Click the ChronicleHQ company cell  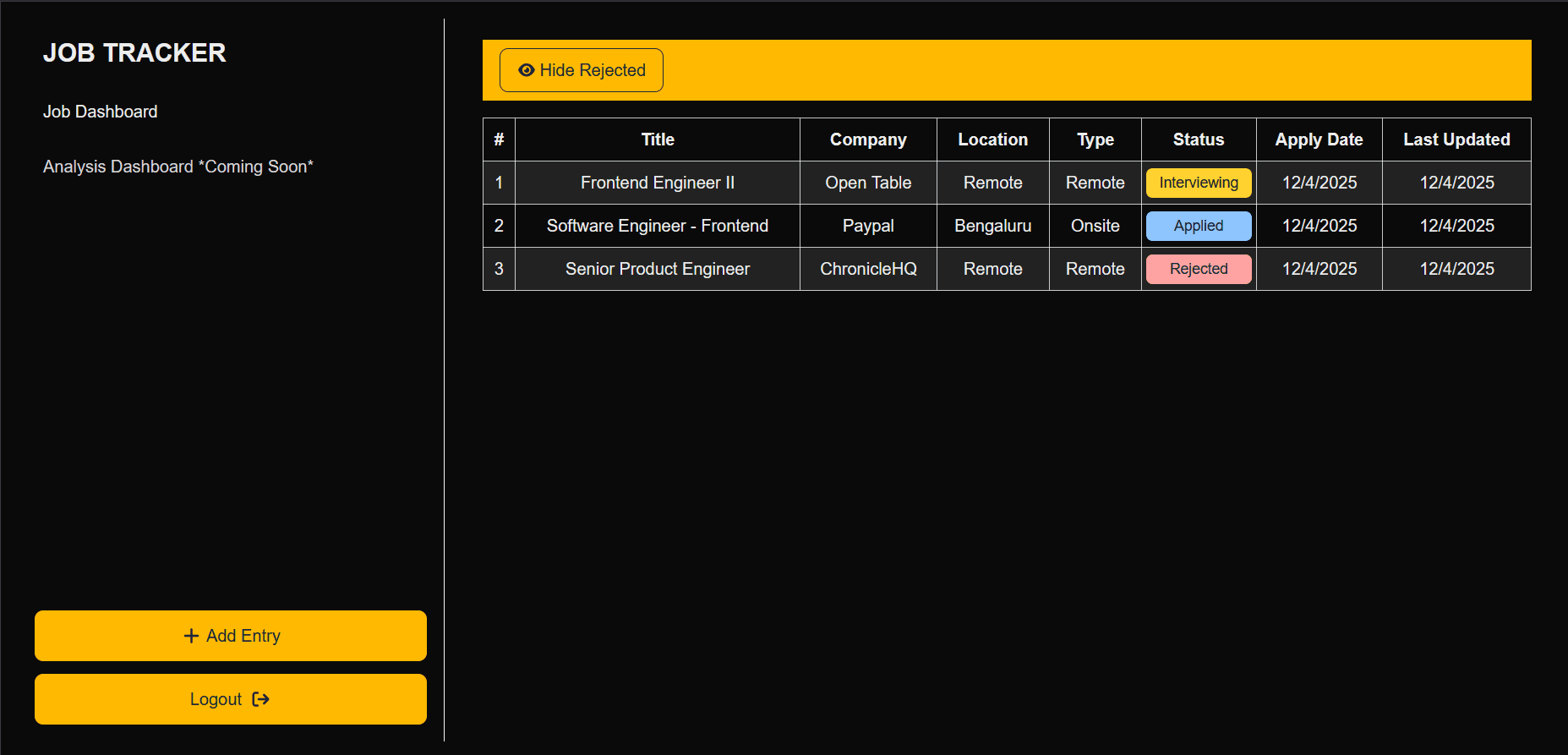pyautogui.click(x=868, y=269)
